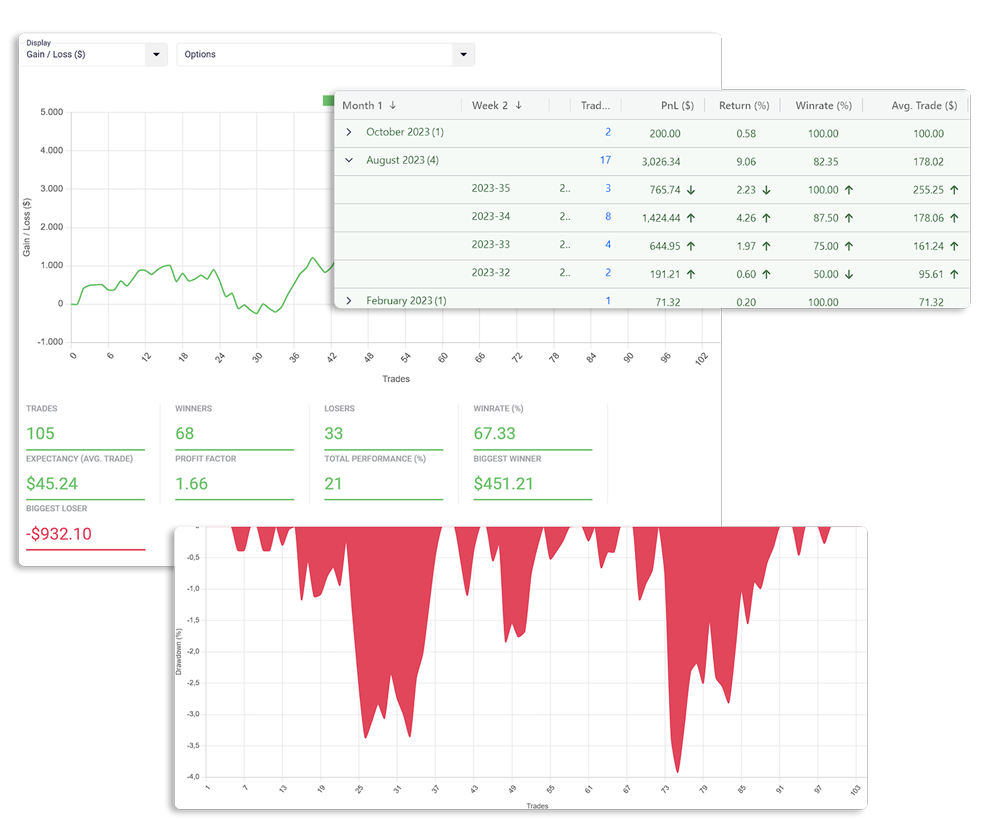1000x833 pixels.
Task: Select the Return (%) column header
Action: (744, 104)
